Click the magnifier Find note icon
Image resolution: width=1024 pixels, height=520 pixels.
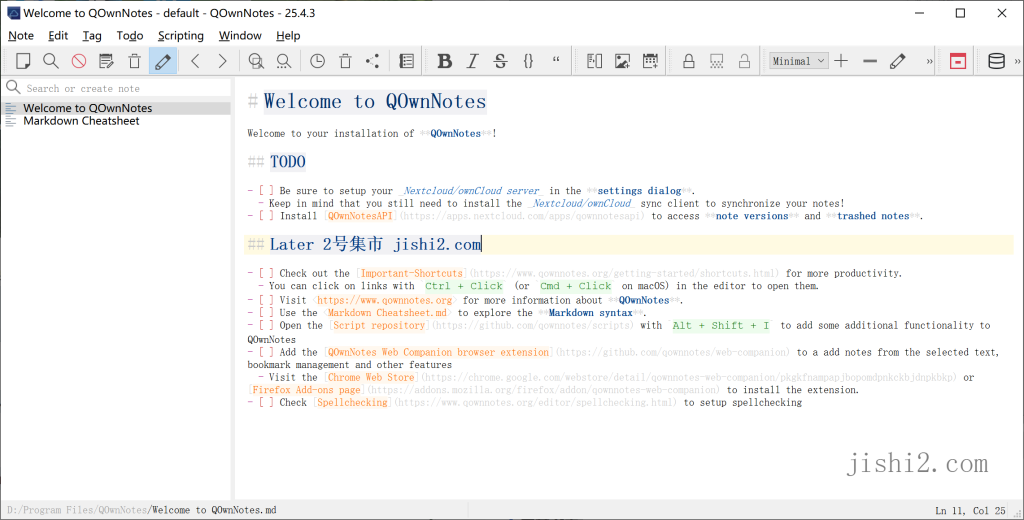pyautogui.click(x=50, y=61)
